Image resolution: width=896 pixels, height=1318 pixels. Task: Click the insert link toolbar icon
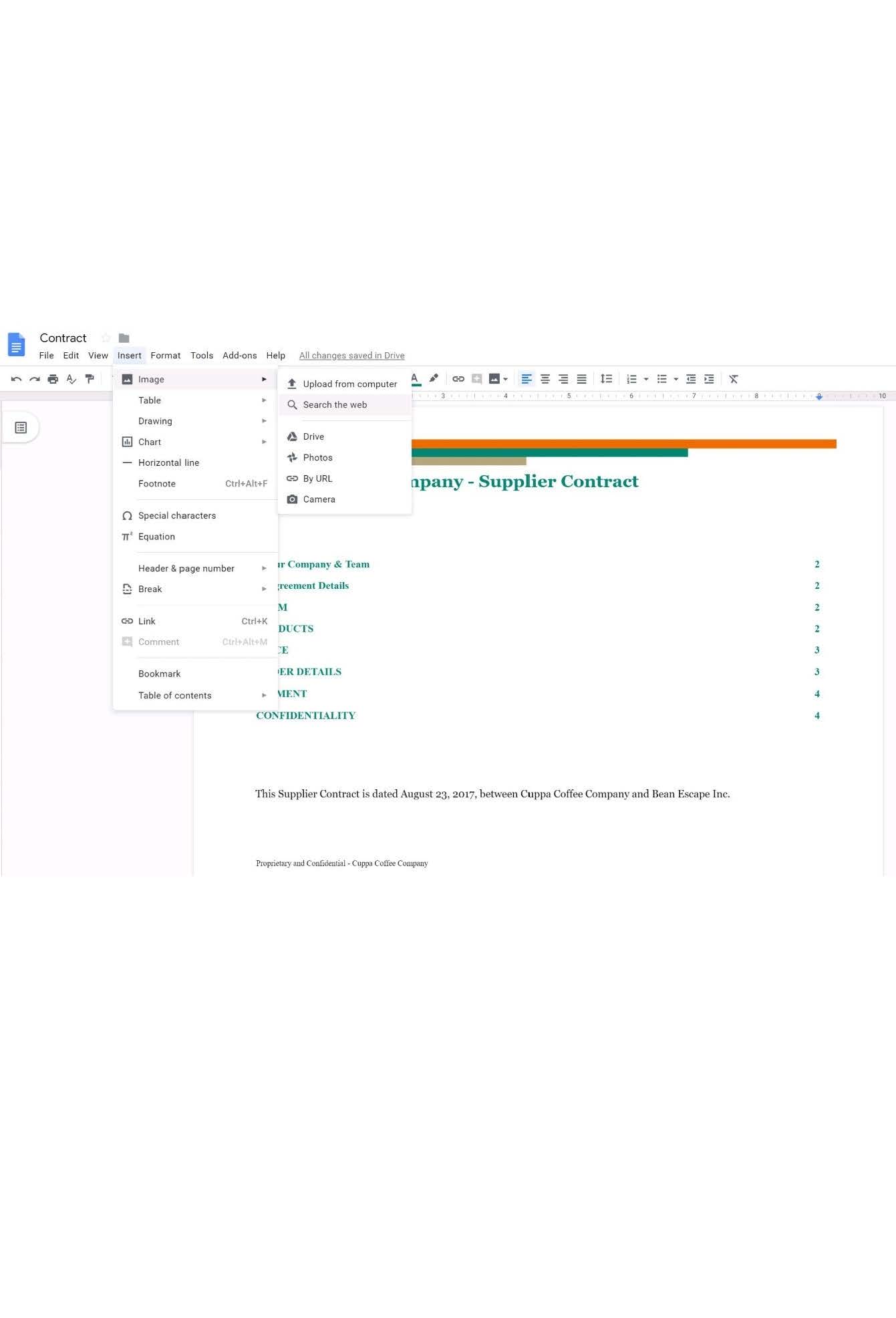click(x=458, y=379)
